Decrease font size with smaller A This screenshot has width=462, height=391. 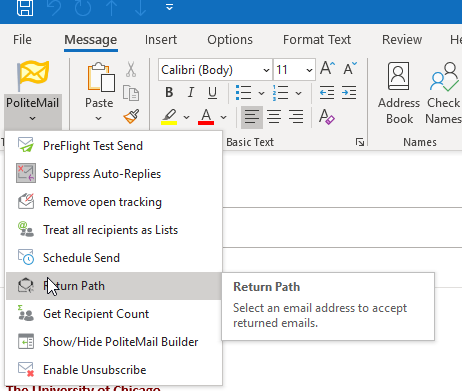coord(350,69)
